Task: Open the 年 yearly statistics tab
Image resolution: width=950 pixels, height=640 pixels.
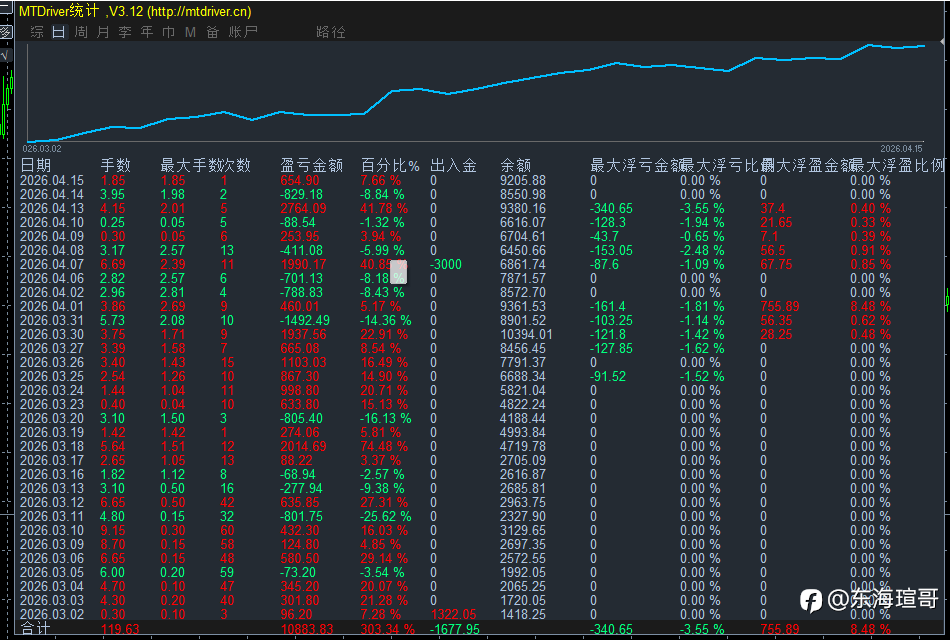Action: coord(147,32)
